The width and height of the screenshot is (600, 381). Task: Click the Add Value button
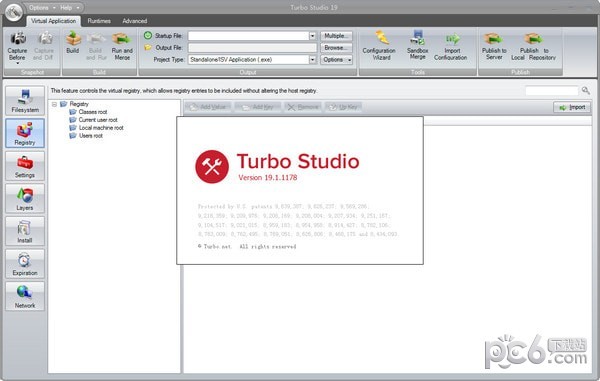(x=208, y=107)
